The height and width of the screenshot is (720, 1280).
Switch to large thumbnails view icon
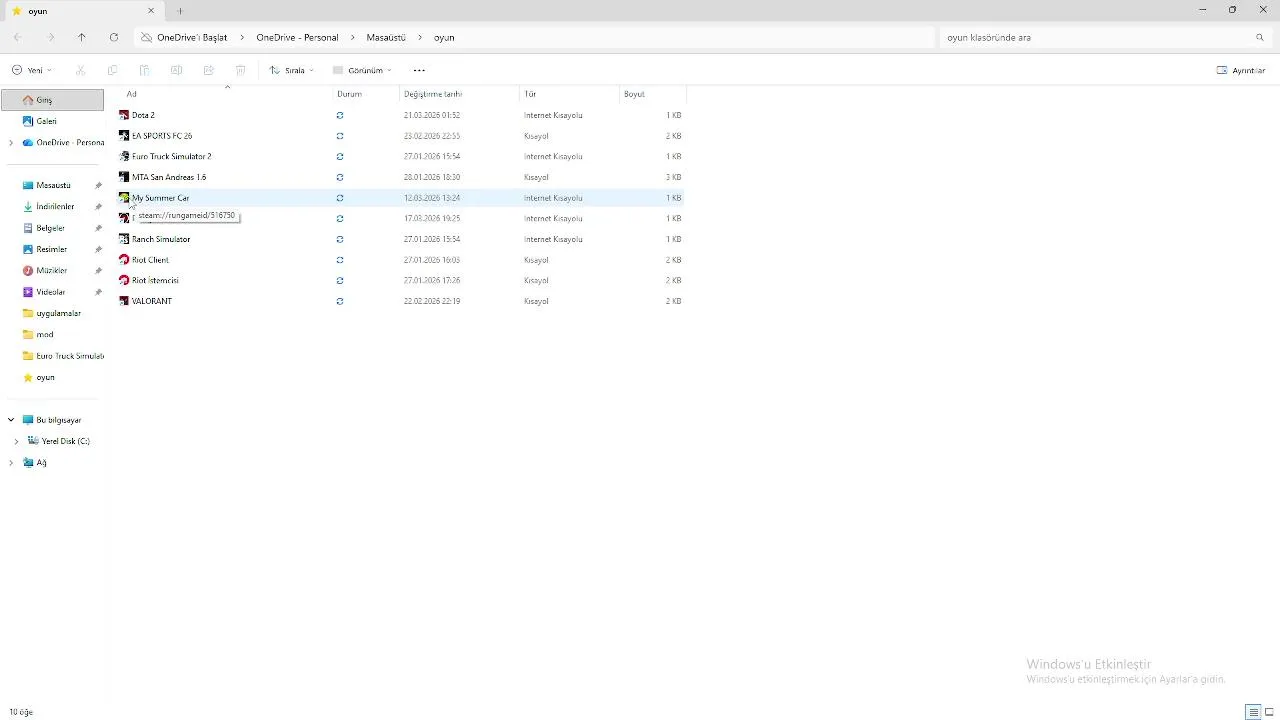(x=1271, y=712)
